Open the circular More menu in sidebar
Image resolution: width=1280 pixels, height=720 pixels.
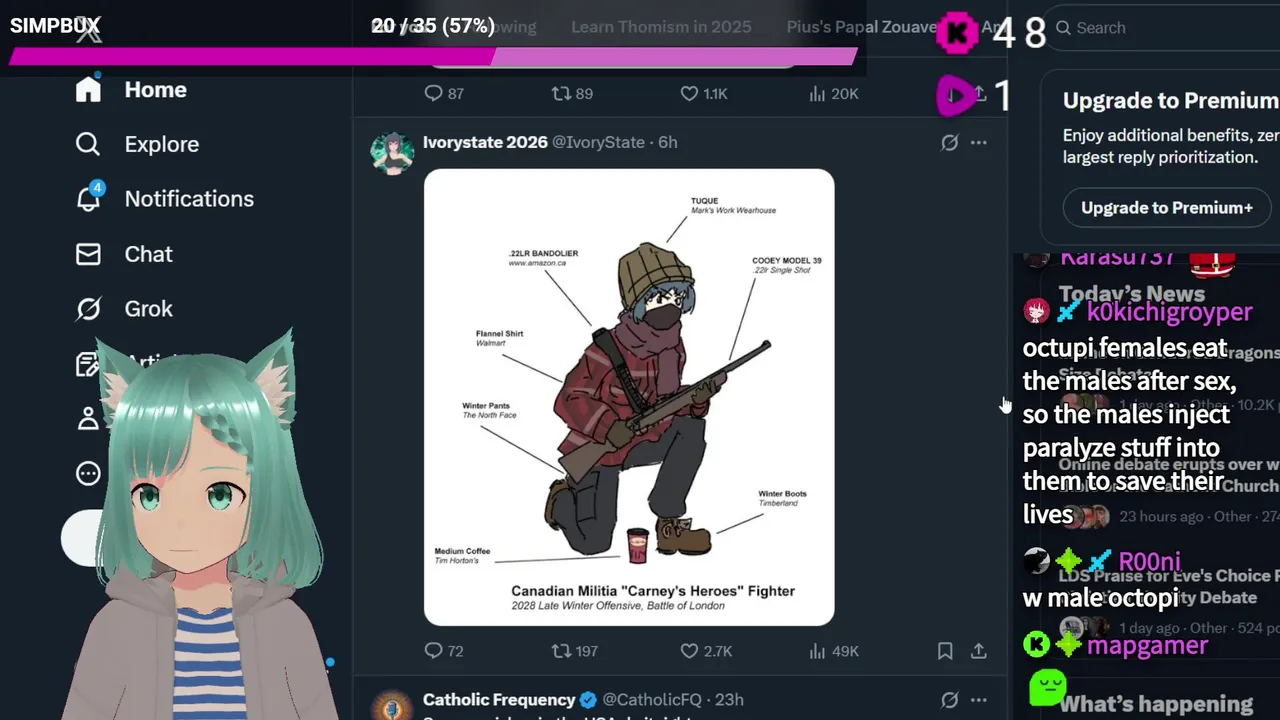(88, 474)
